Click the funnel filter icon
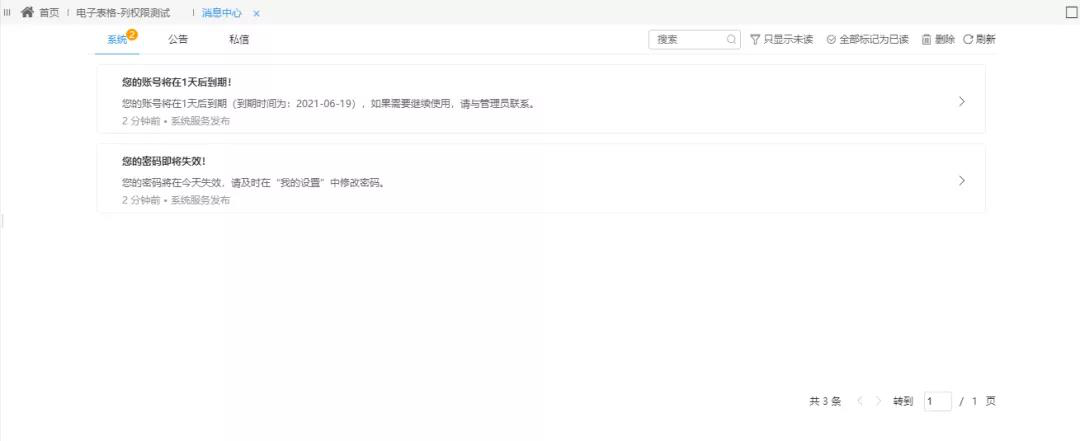This screenshot has height=441, width=1080. point(755,39)
